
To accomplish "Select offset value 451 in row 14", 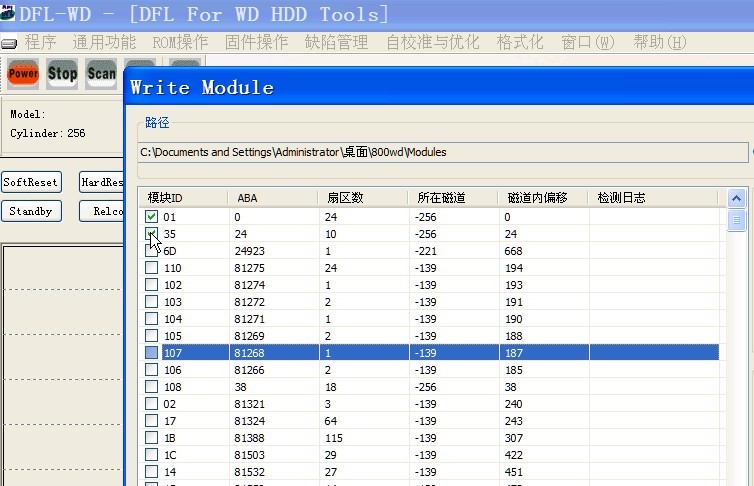I will coord(514,472).
